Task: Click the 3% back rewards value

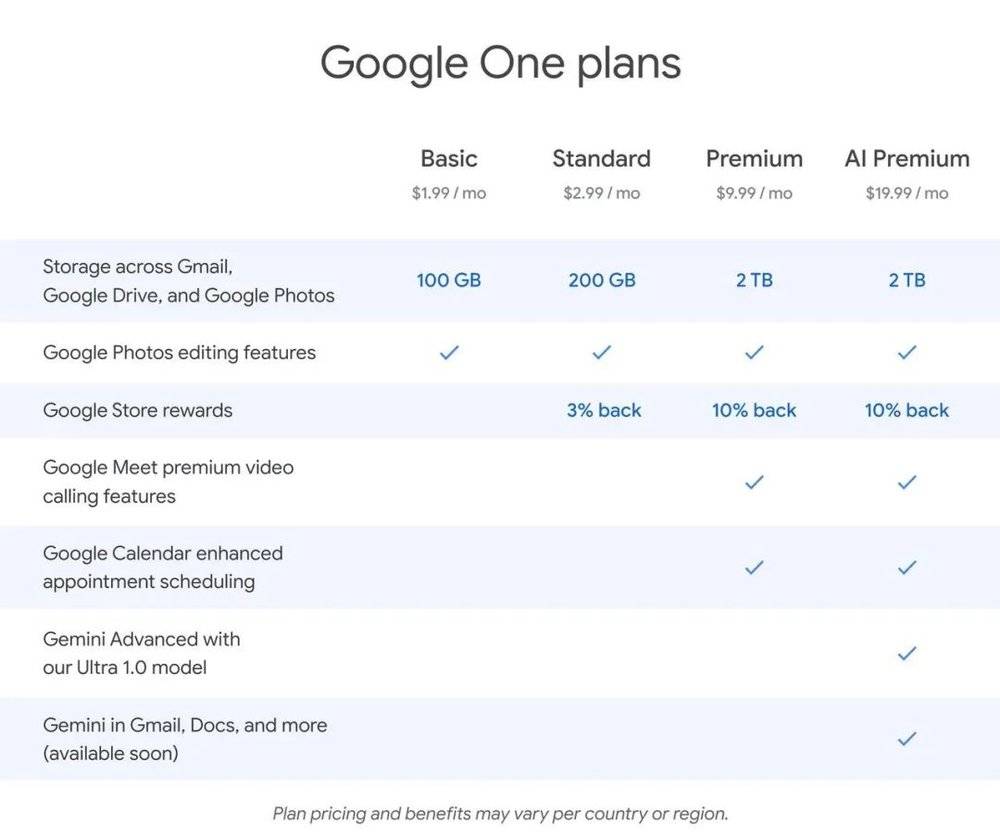Action: coord(604,410)
